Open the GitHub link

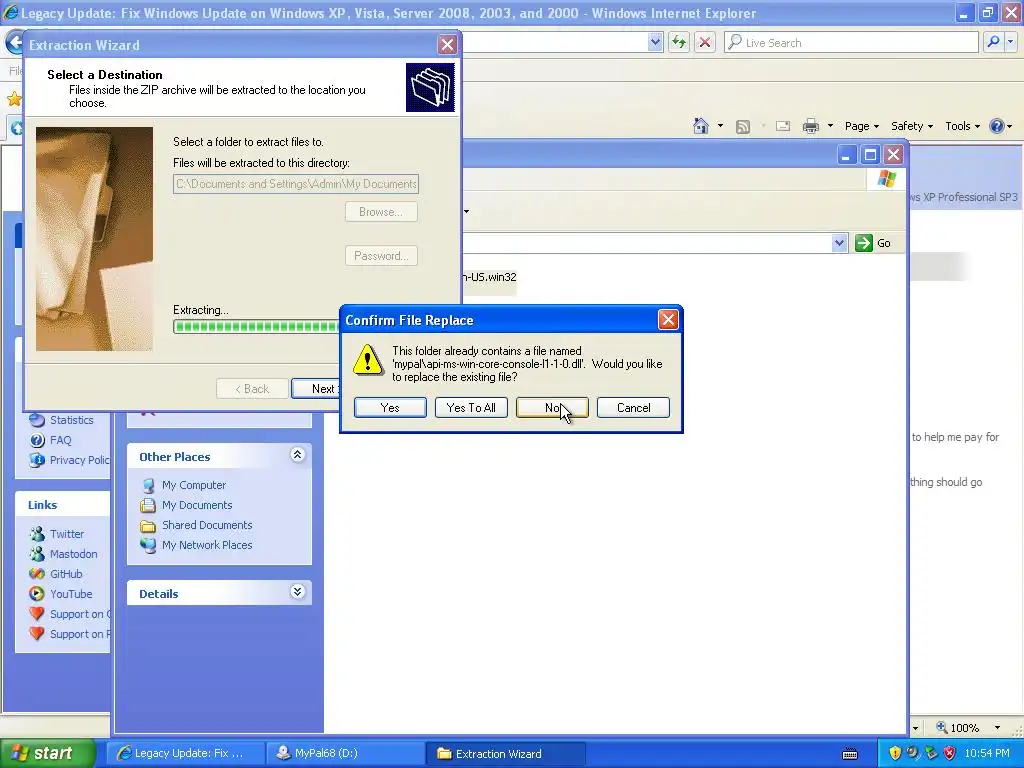(66, 574)
